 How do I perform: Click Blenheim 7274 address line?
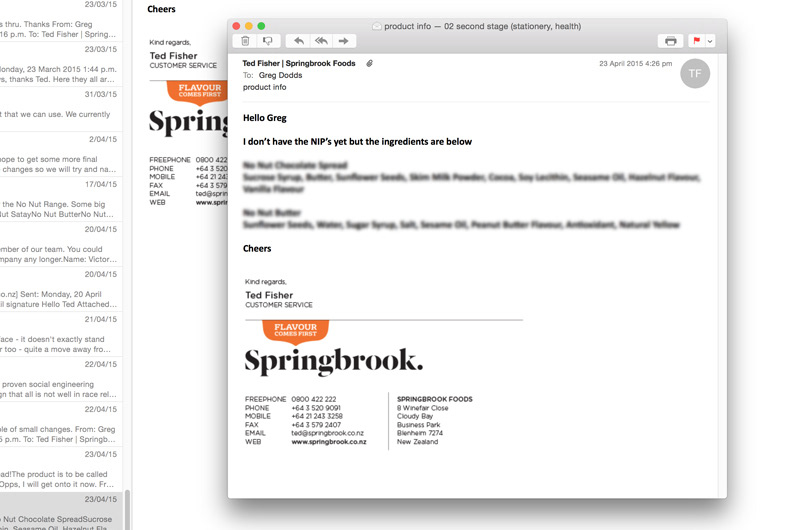pyautogui.click(x=420, y=433)
